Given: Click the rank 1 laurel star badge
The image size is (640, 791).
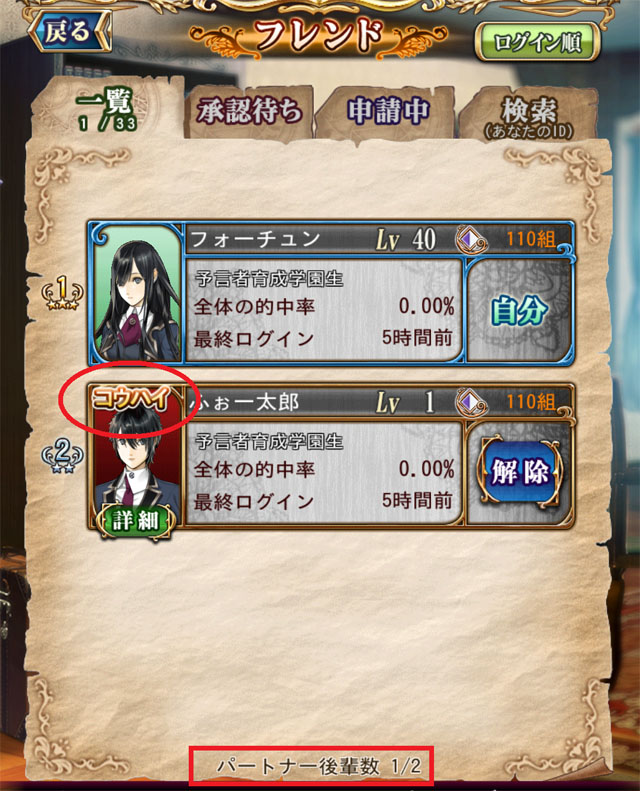Looking at the screenshot, I should (x=63, y=294).
